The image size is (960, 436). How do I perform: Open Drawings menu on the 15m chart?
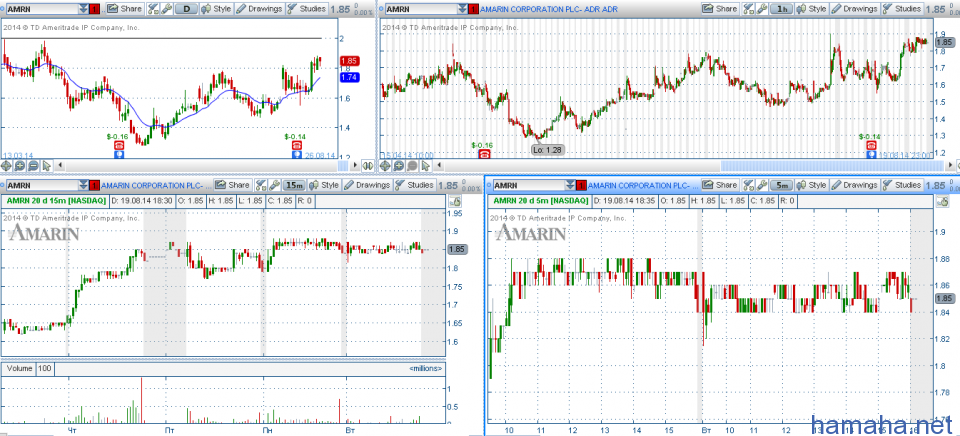click(x=367, y=185)
